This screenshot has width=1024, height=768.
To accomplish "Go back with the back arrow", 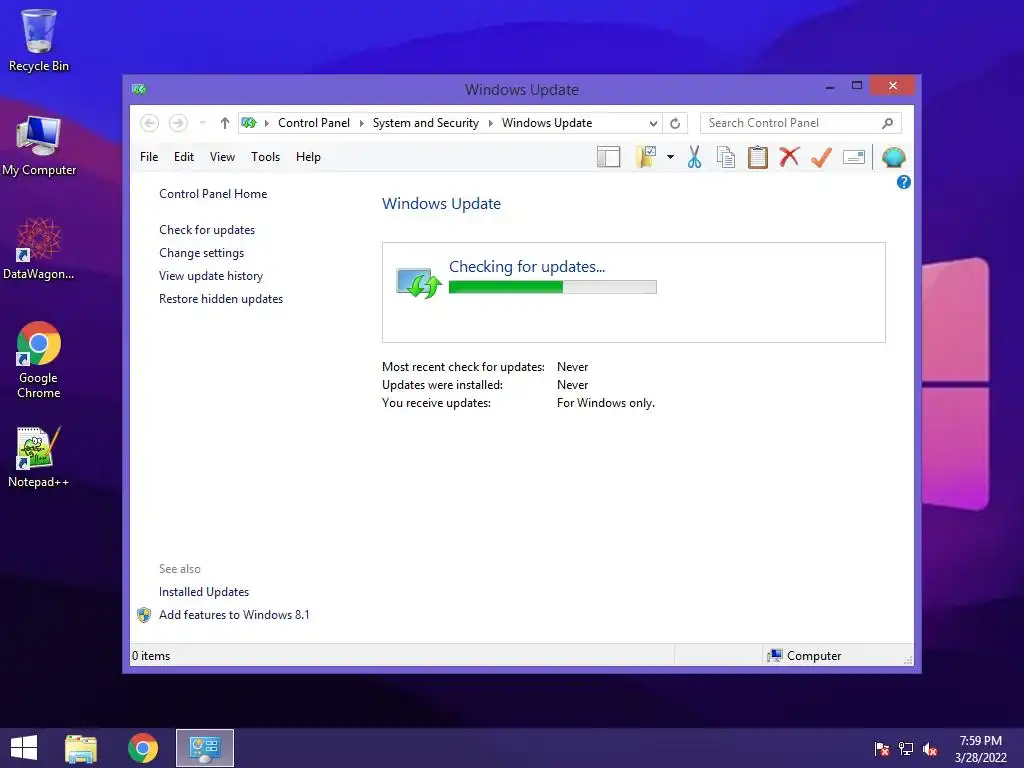I will pos(150,123).
